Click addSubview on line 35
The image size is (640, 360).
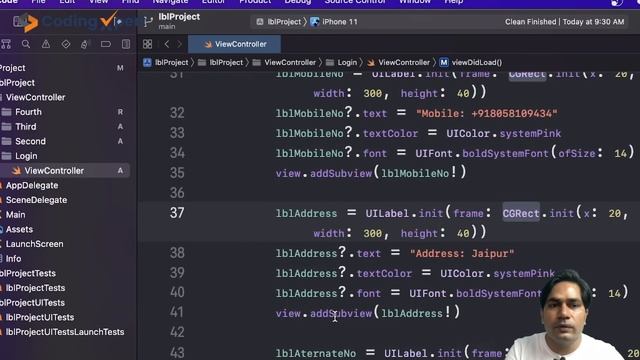(x=341, y=173)
